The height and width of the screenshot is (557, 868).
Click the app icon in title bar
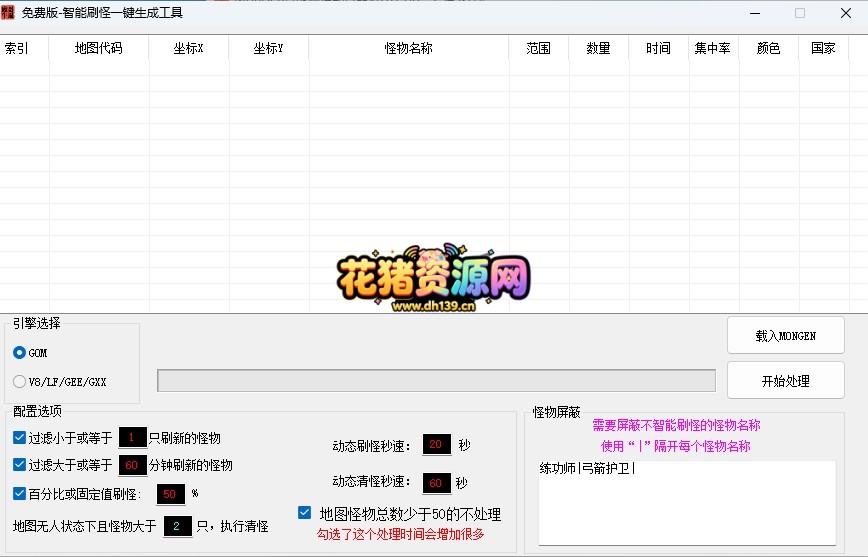tap(8, 12)
